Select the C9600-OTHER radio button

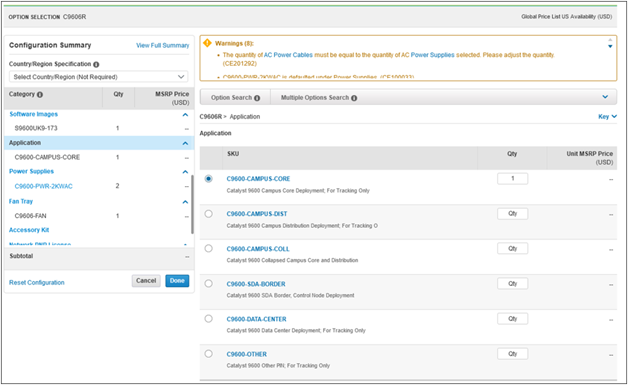click(208, 354)
